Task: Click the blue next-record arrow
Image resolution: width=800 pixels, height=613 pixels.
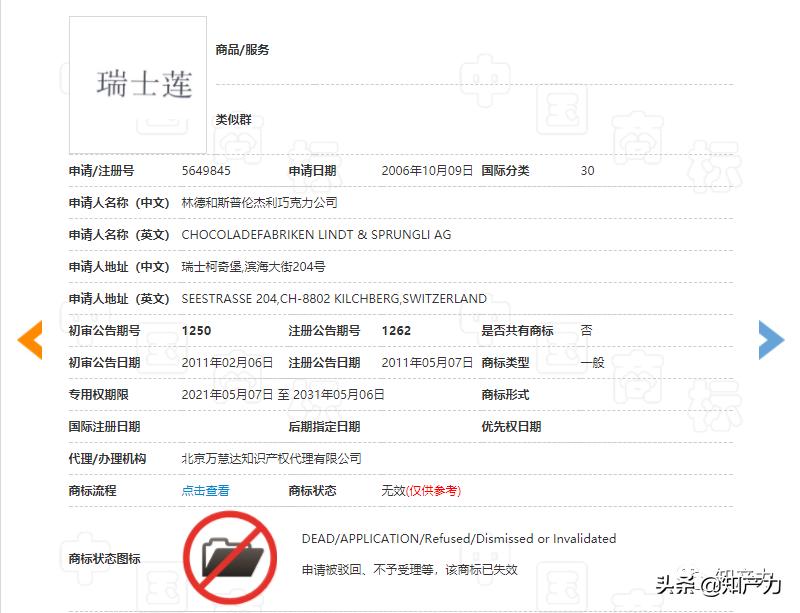Action: pos(770,340)
